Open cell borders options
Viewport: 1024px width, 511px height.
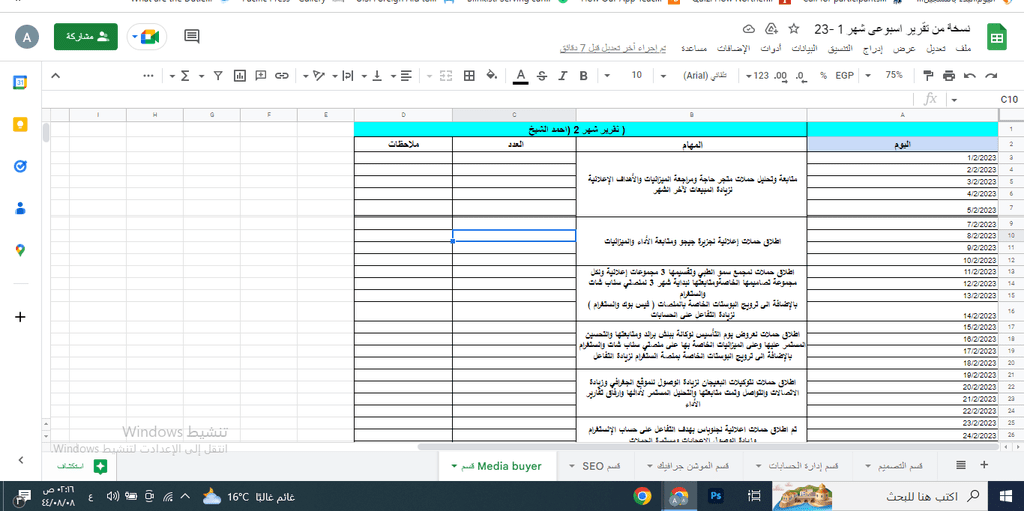click(469, 76)
